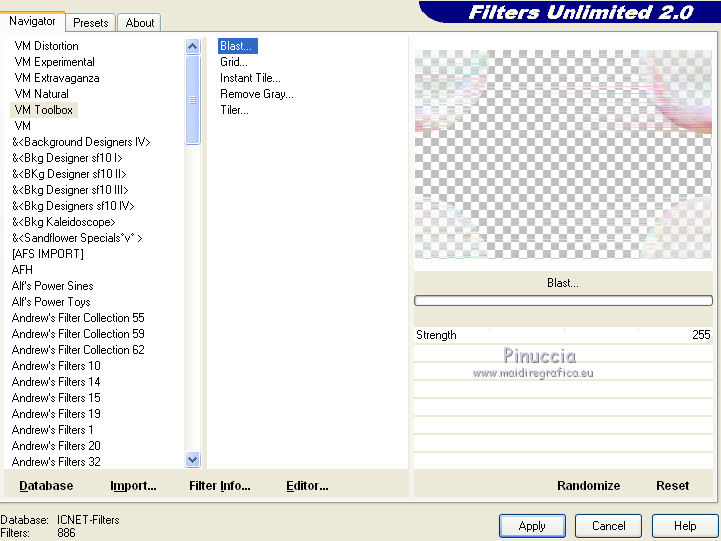Select Andrew's Filters 19 category
The height and width of the screenshot is (541, 721).
[56, 414]
